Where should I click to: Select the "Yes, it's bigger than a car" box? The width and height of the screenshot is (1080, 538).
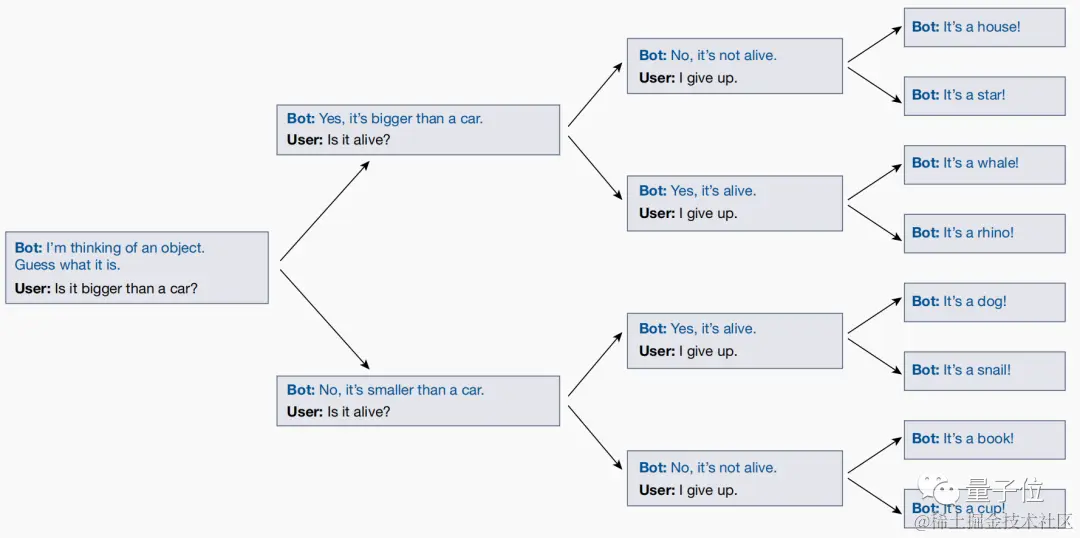[x=418, y=129]
